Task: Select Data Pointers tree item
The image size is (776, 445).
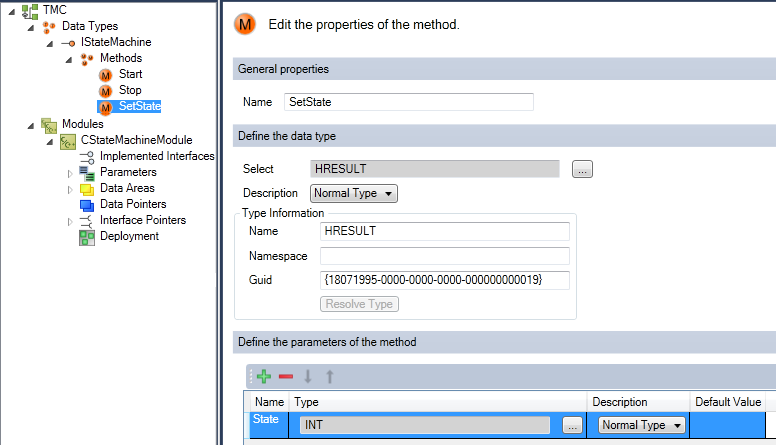Action: click(x=133, y=204)
